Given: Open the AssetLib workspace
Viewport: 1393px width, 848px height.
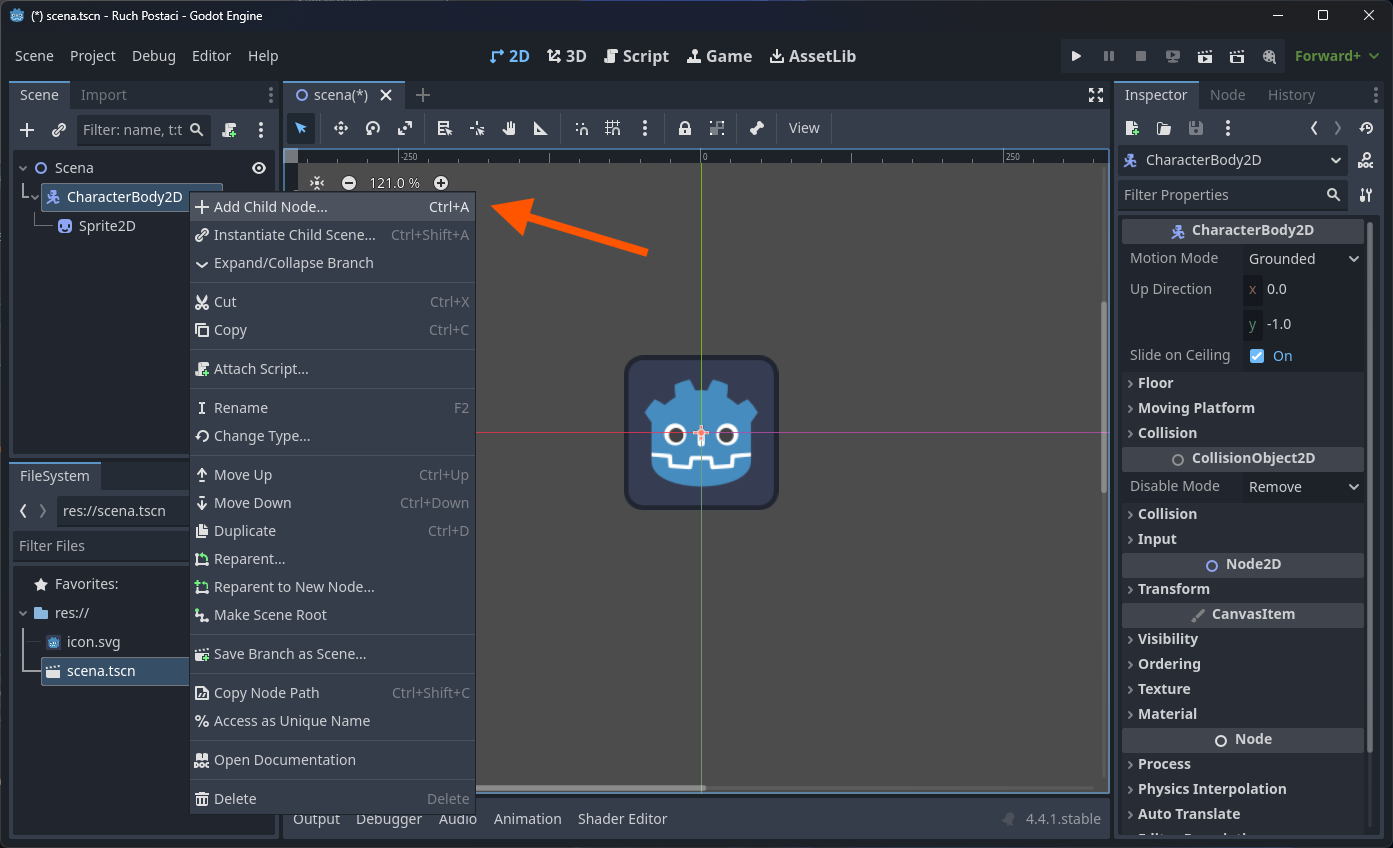Looking at the screenshot, I should click(x=812, y=56).
